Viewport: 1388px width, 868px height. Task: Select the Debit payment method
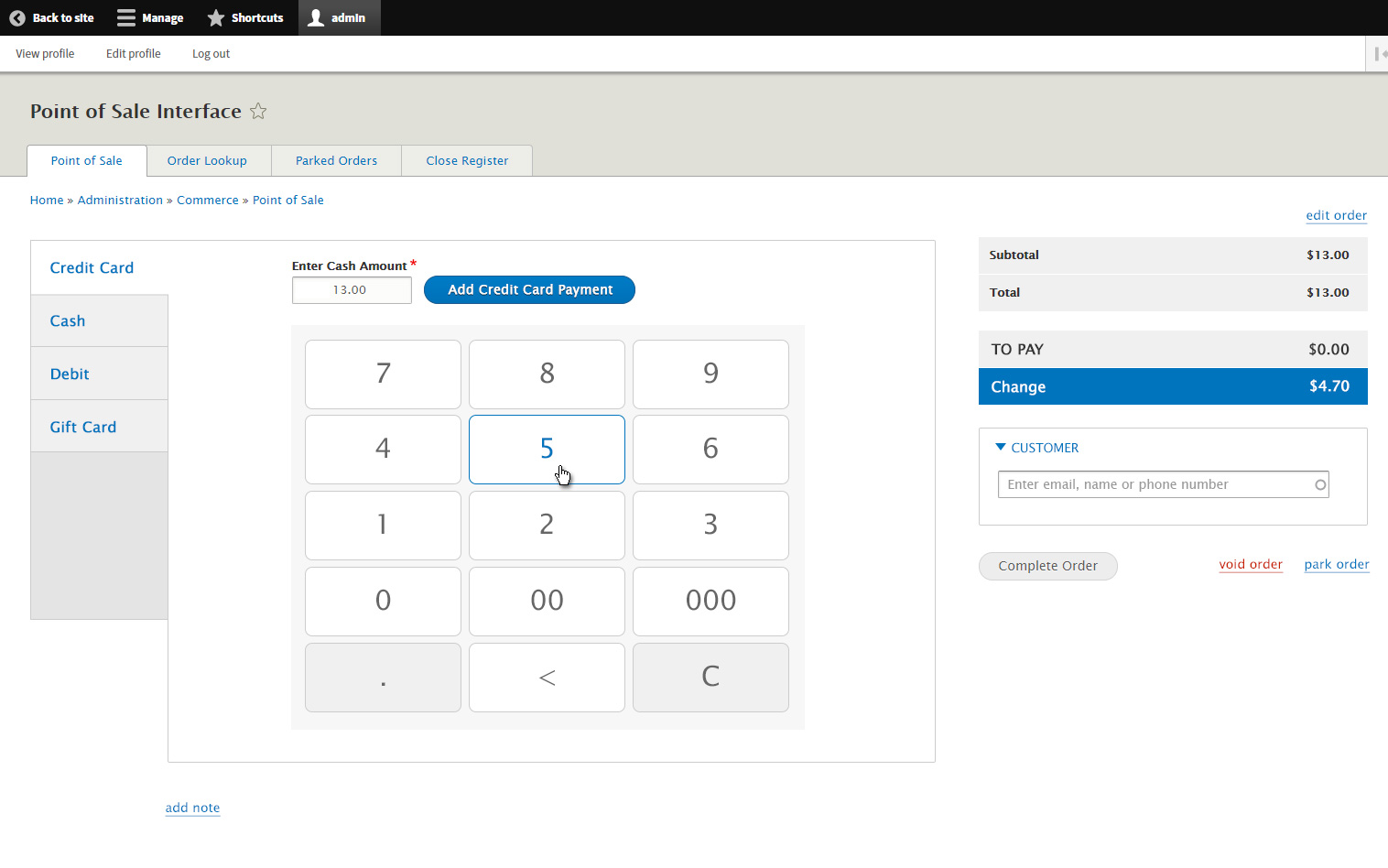coord(70,374)
